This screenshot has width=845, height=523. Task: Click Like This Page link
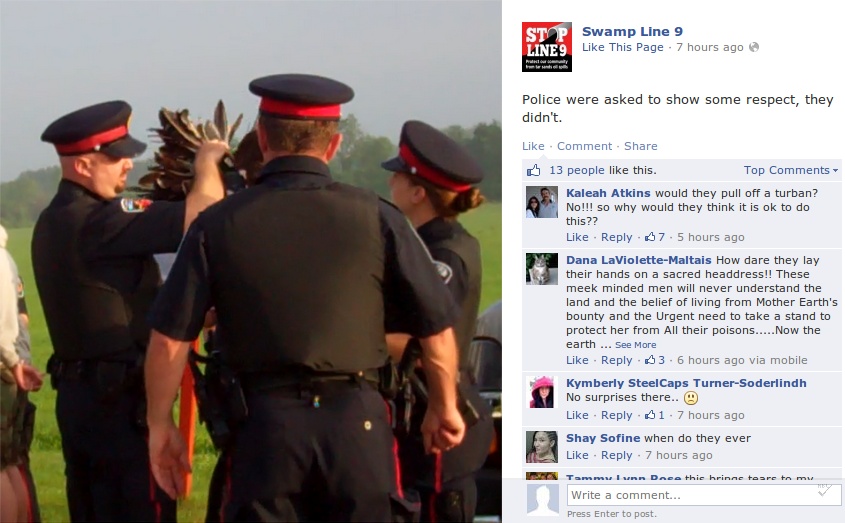(x=622, y=47)
